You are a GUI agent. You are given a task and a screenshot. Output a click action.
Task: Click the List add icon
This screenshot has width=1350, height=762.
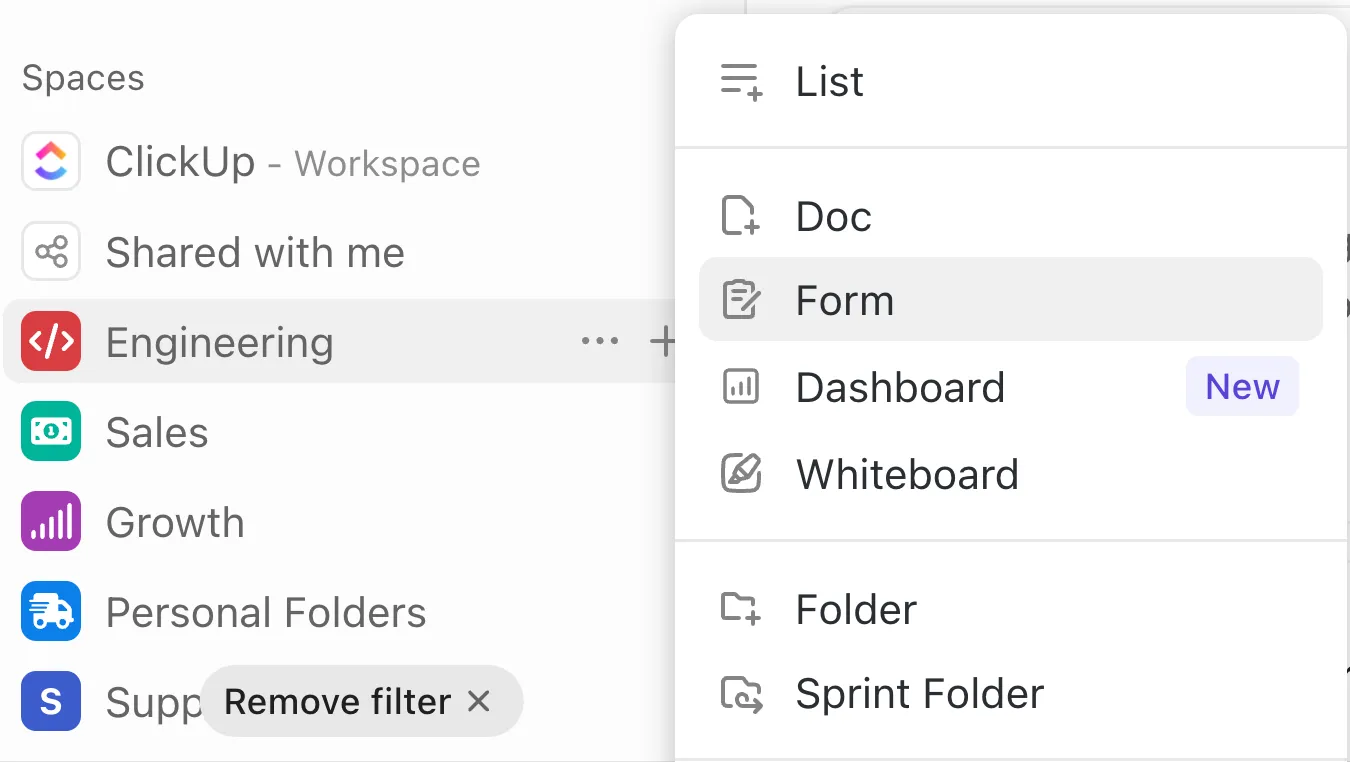(741, 81)
